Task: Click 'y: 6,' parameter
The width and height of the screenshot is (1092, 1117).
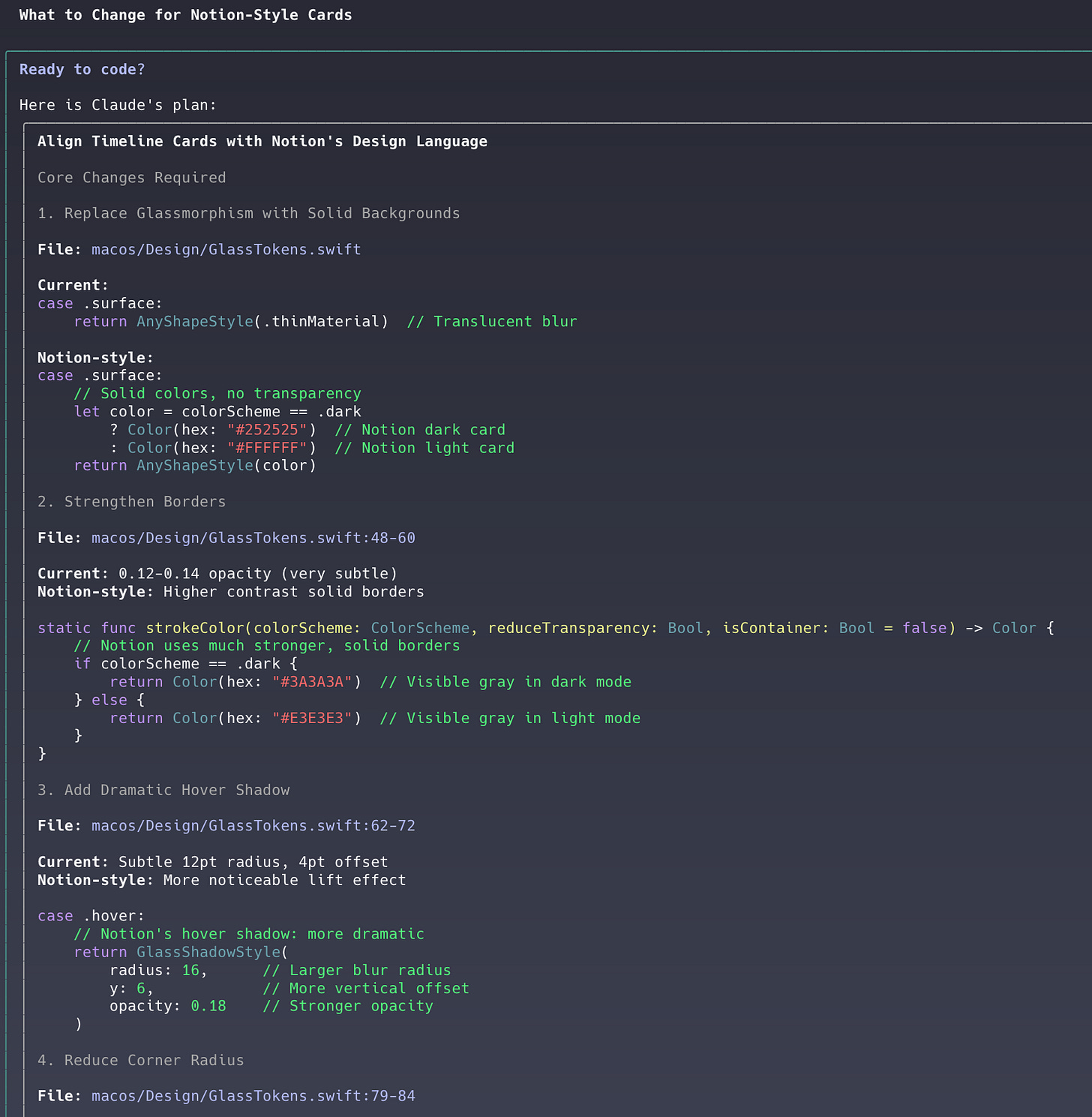Action: click(131, 987)
